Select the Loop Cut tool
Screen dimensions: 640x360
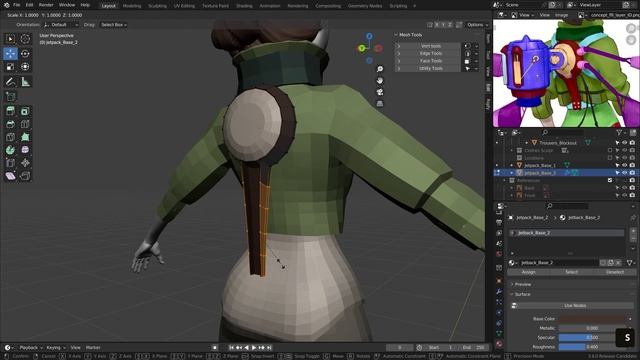tap(25, 124)
